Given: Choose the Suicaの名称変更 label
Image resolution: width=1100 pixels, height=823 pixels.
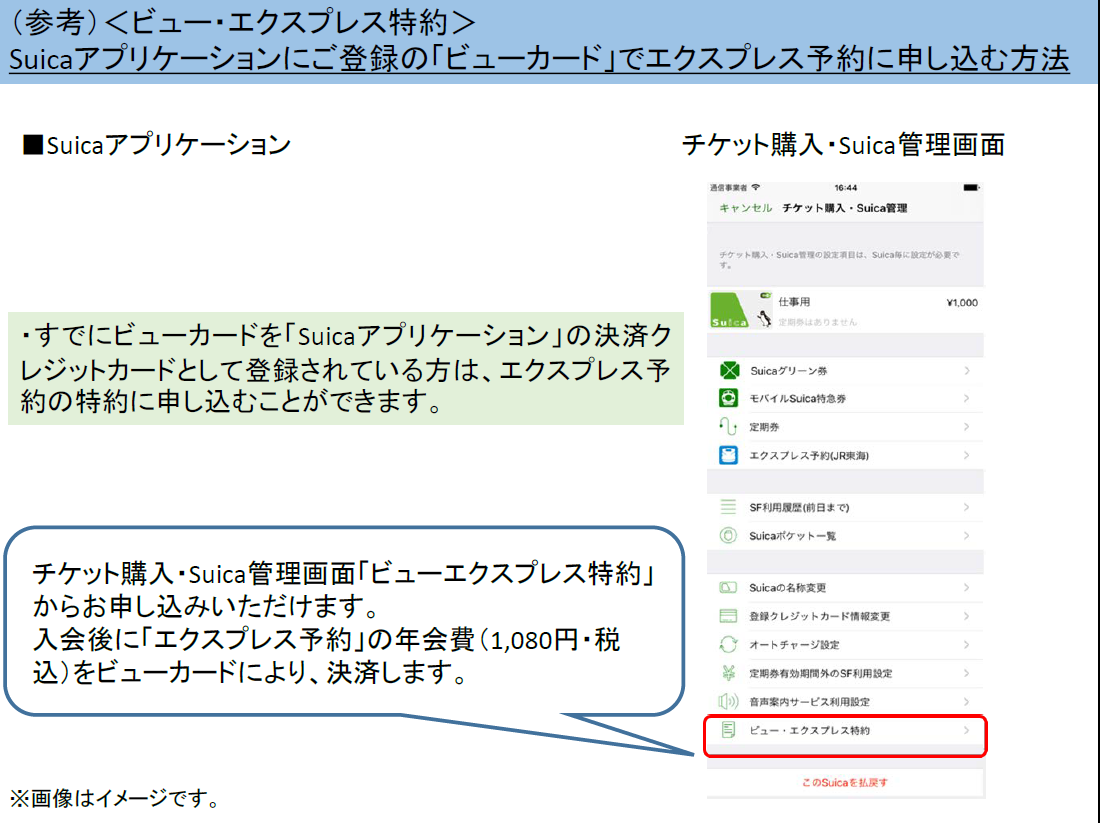Looking at the screenshot, I should click(x=787, y=588).
